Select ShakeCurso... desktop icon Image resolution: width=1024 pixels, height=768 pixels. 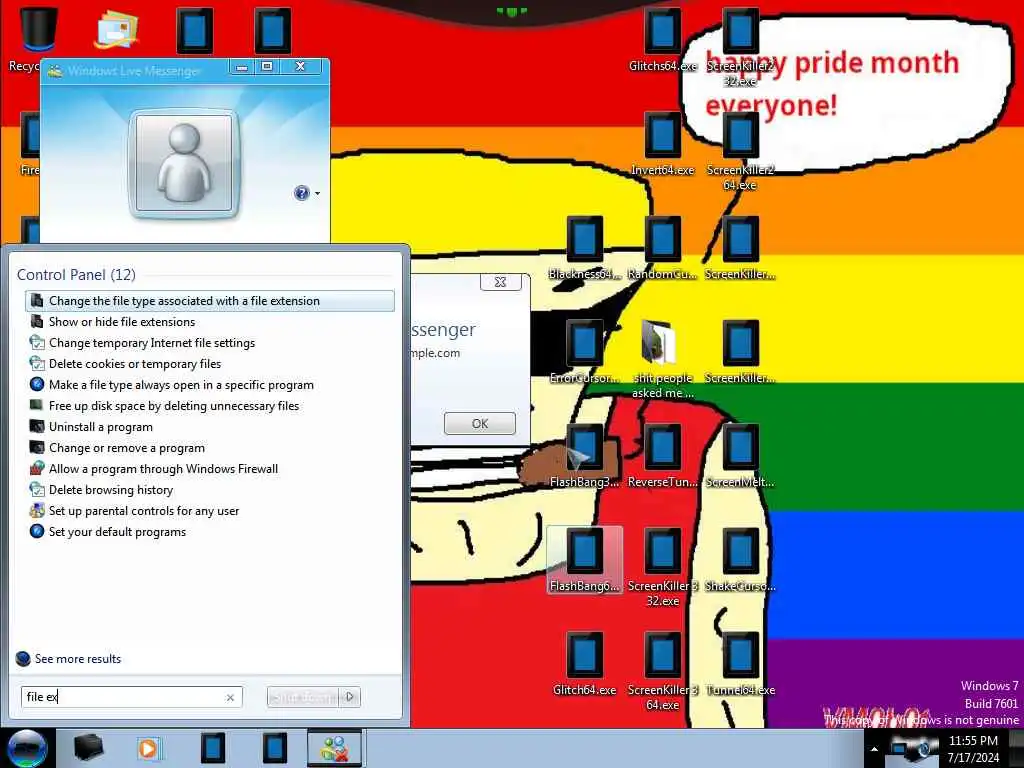pyautogui.click(x=740, y=560)
